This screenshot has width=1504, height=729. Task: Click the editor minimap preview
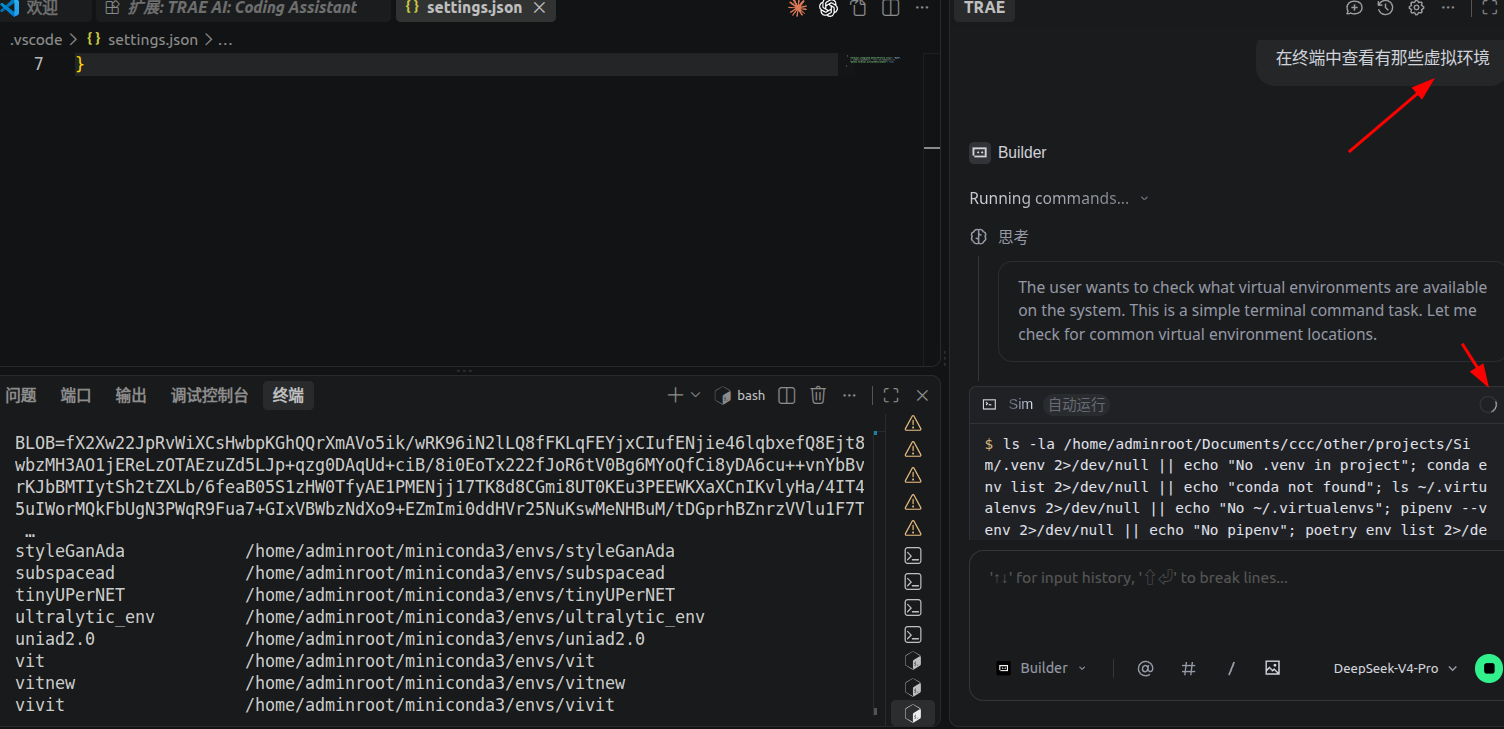874,61
